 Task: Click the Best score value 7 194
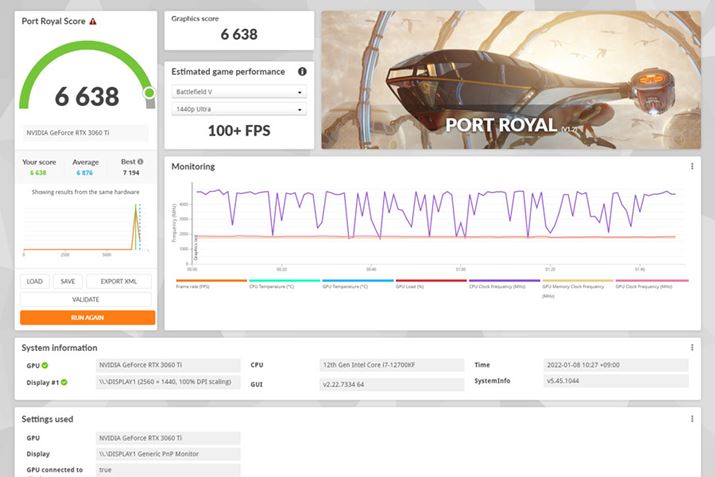(131, 173)
